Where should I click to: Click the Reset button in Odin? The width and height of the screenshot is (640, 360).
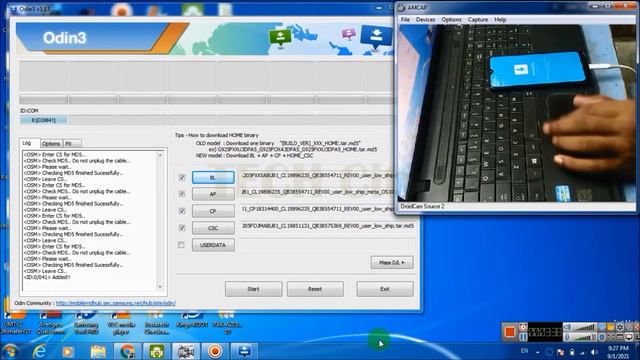[315, 289]
